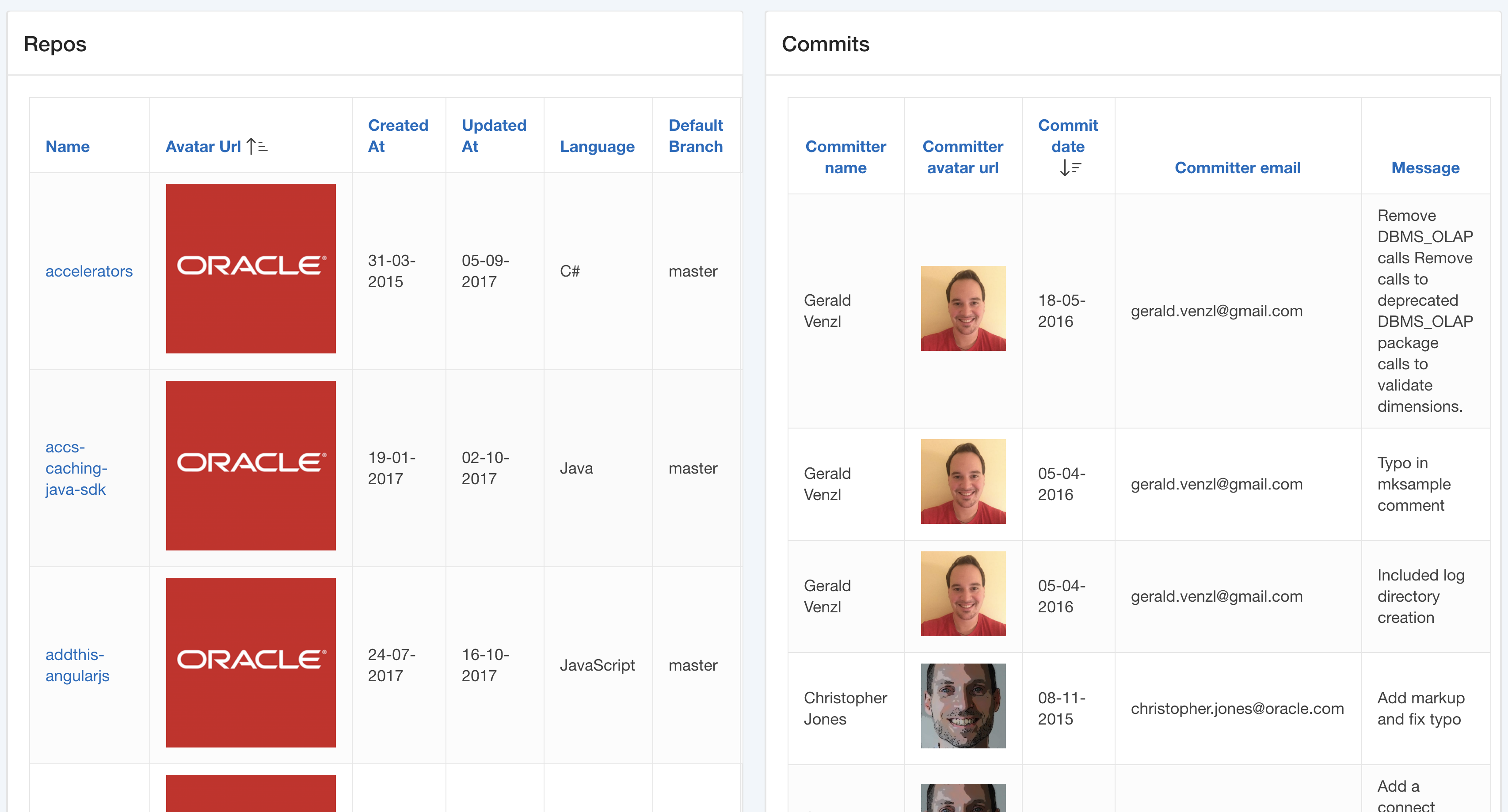1508x812 pixels.
Task: Sort repos by Created At header
Action: [x=397, y=136]
